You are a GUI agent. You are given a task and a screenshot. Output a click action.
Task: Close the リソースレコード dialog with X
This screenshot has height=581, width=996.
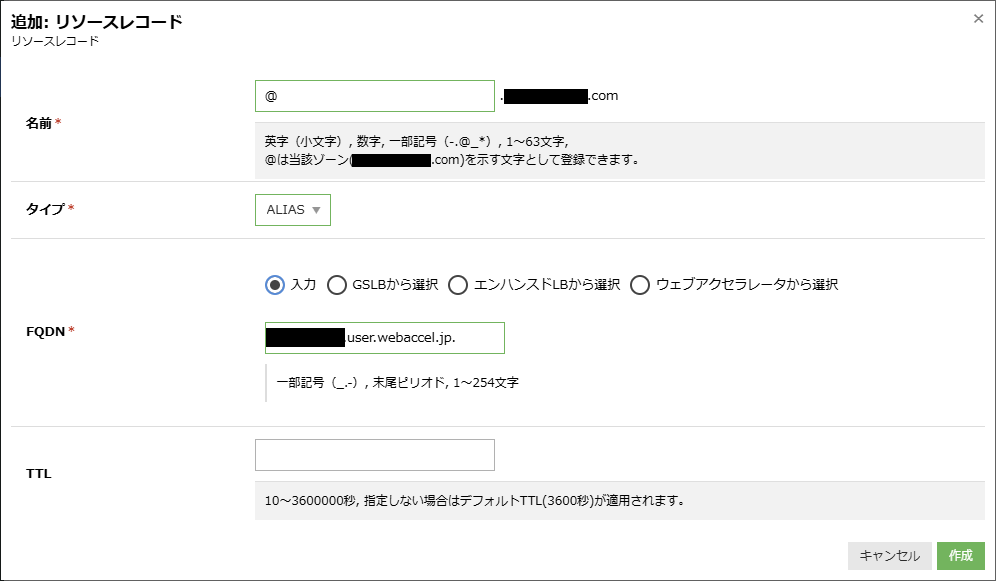coord(978,18)
